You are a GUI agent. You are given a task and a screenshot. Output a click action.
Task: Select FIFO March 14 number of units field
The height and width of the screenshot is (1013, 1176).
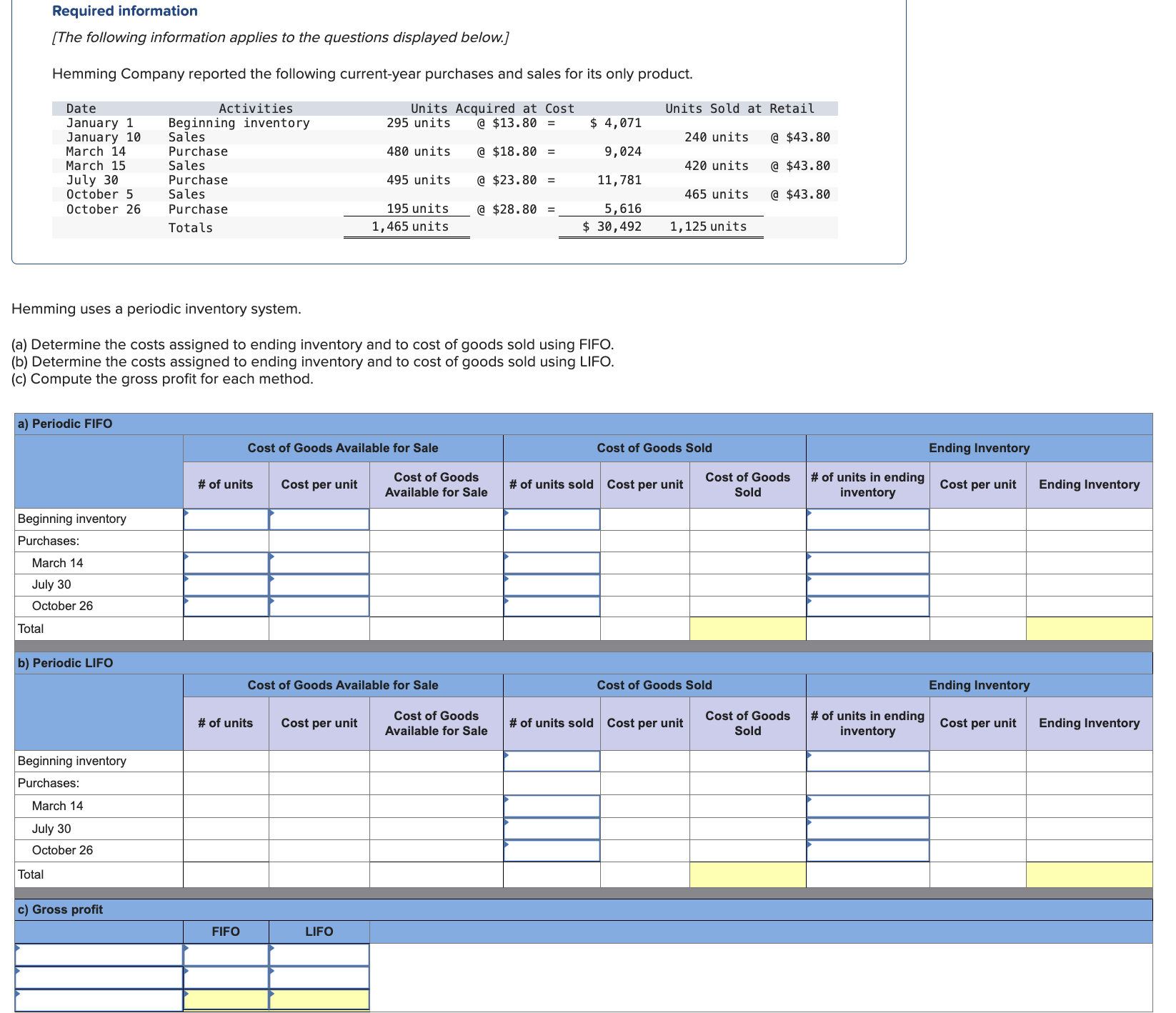point(226,563)
